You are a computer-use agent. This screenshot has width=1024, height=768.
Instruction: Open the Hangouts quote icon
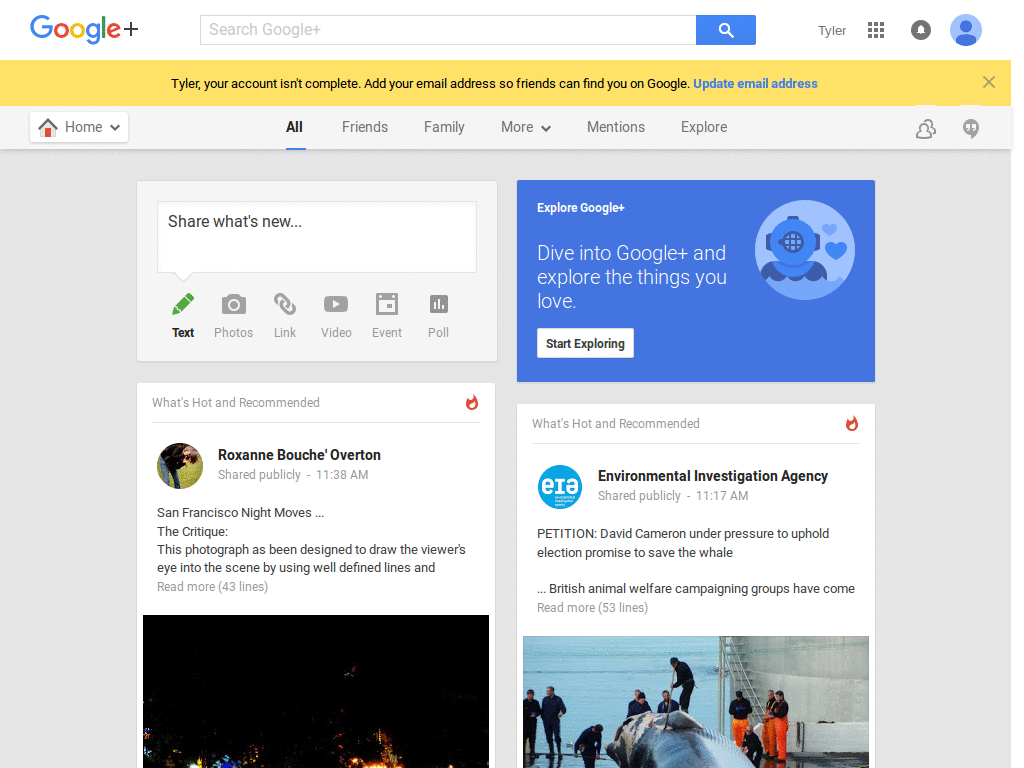click(x=971, y=129)
